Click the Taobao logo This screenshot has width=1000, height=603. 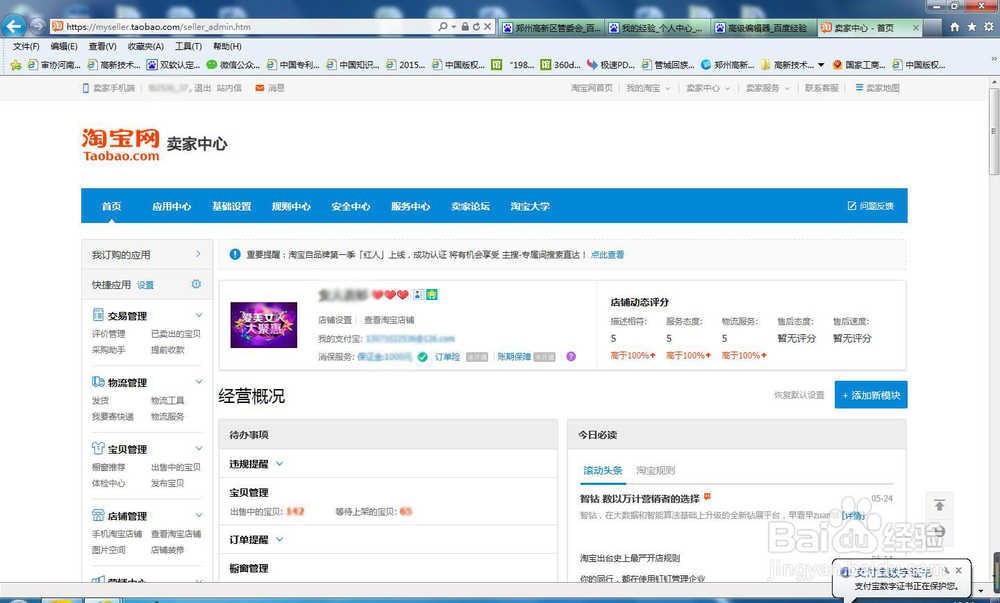(x=121, y=145)
